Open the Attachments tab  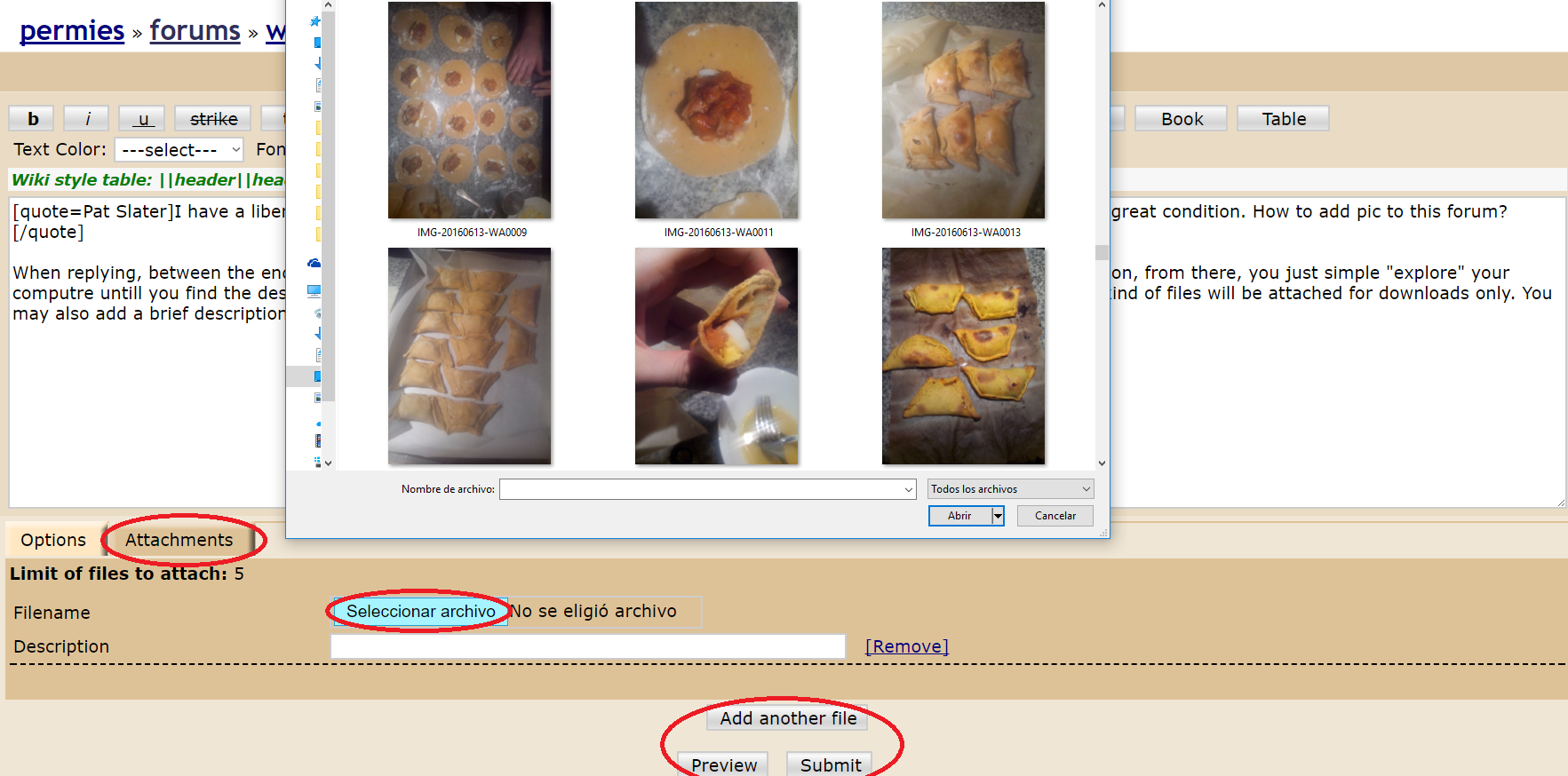pos(179,540)
